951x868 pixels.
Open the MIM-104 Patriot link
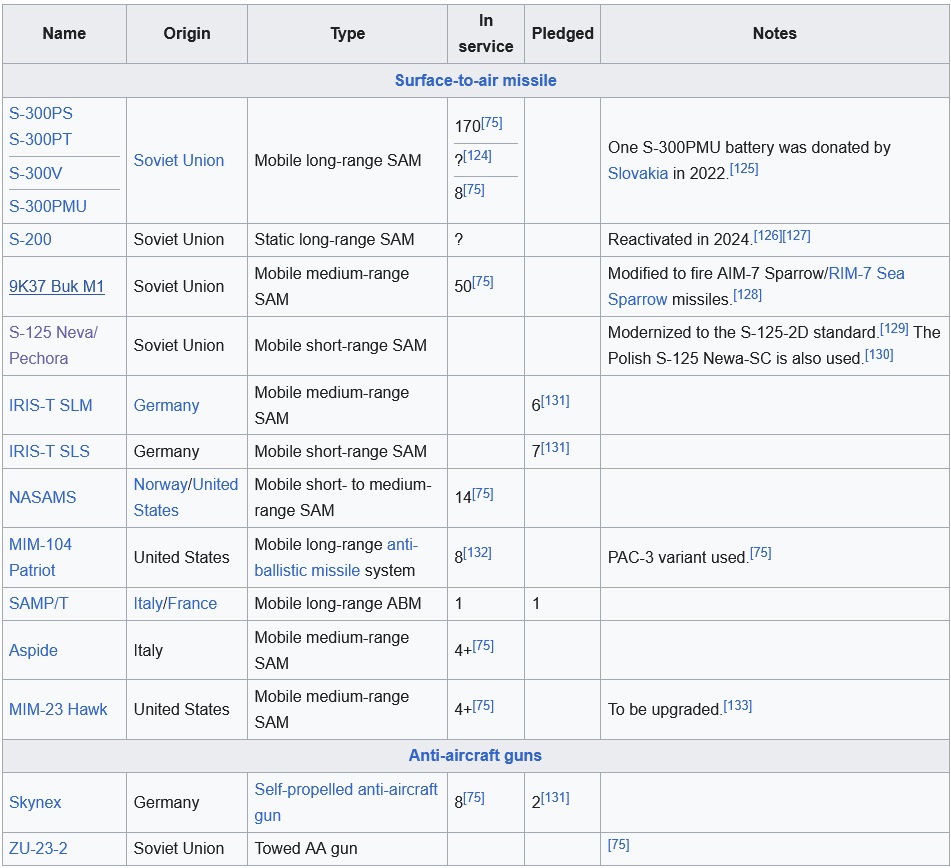(x=41, y=557)
